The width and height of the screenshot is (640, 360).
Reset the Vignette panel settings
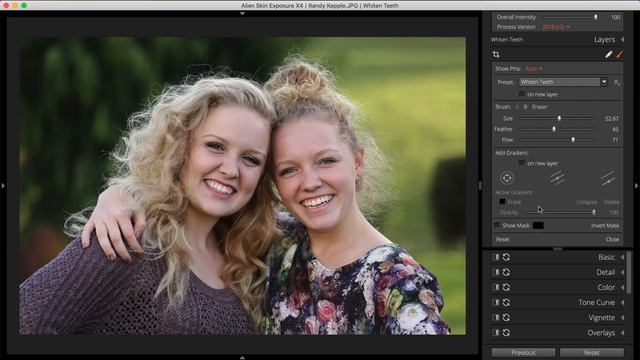[506, 318]
